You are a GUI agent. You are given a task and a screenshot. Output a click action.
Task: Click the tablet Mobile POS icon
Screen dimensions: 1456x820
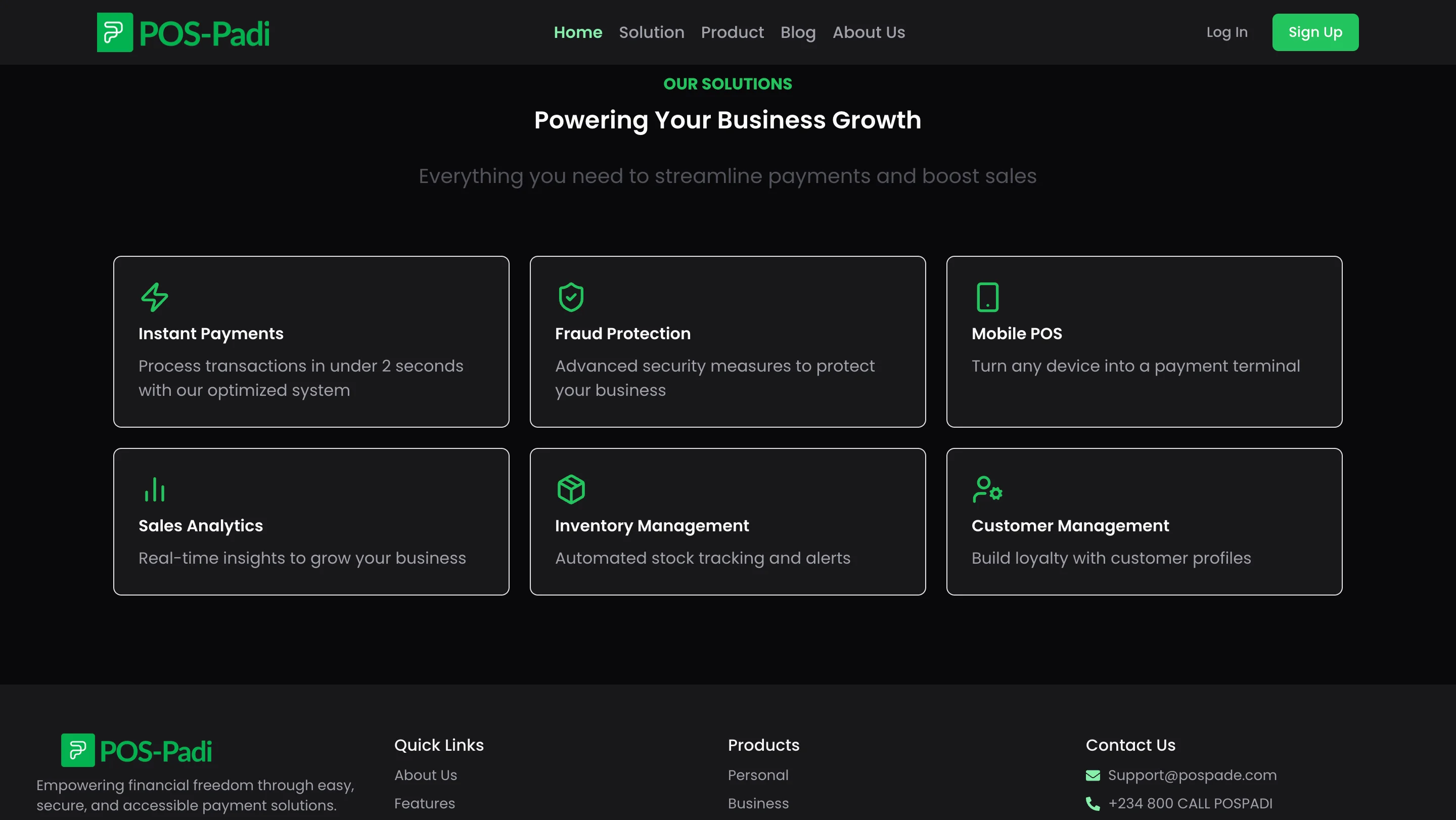point(987,297)
